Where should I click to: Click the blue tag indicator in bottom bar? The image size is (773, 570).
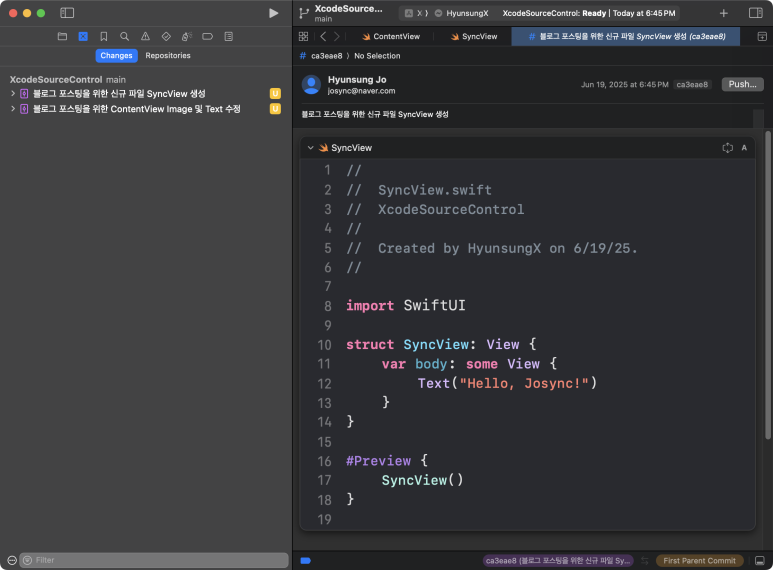pyautogui.click(x=306, y=560)
